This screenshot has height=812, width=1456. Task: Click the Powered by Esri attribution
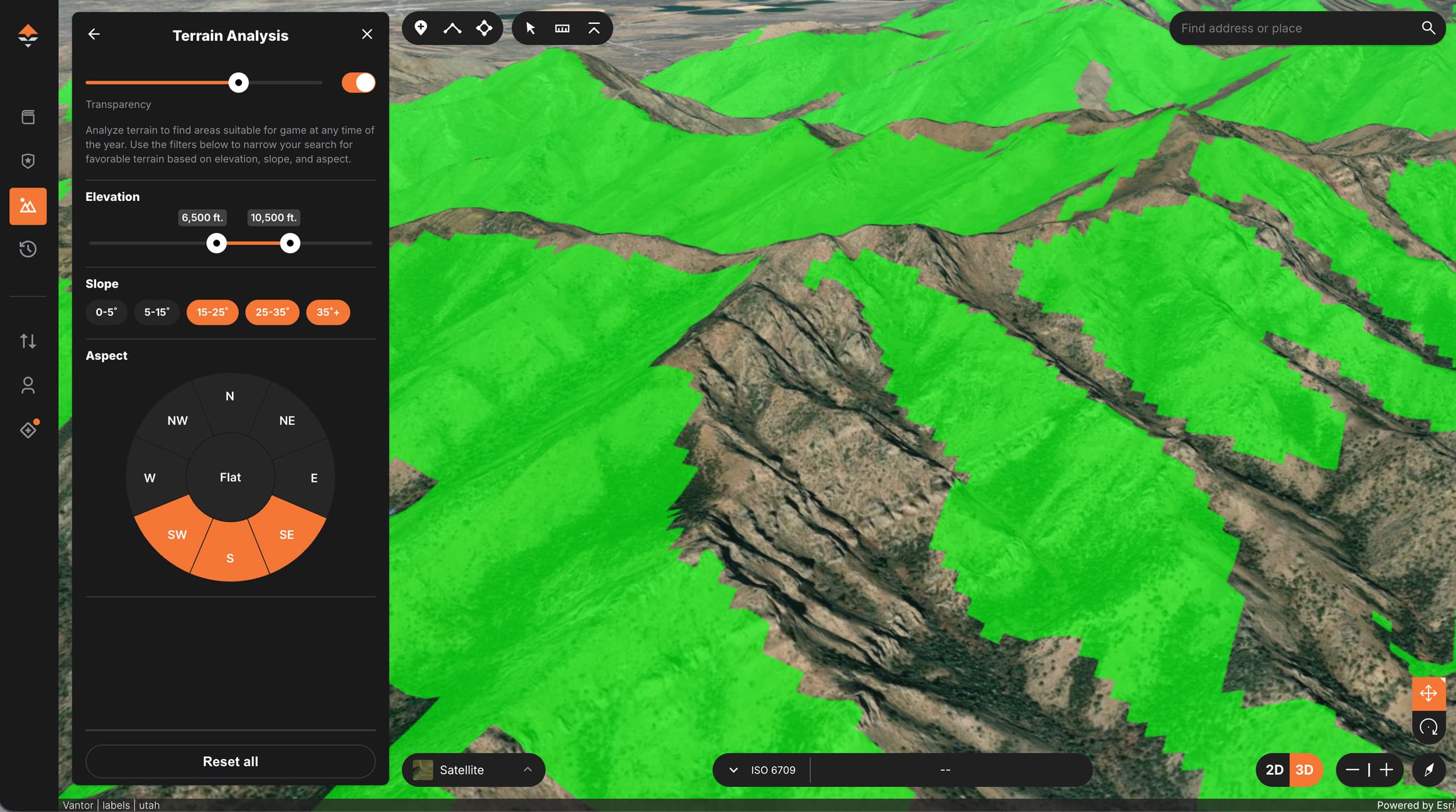1415,805
